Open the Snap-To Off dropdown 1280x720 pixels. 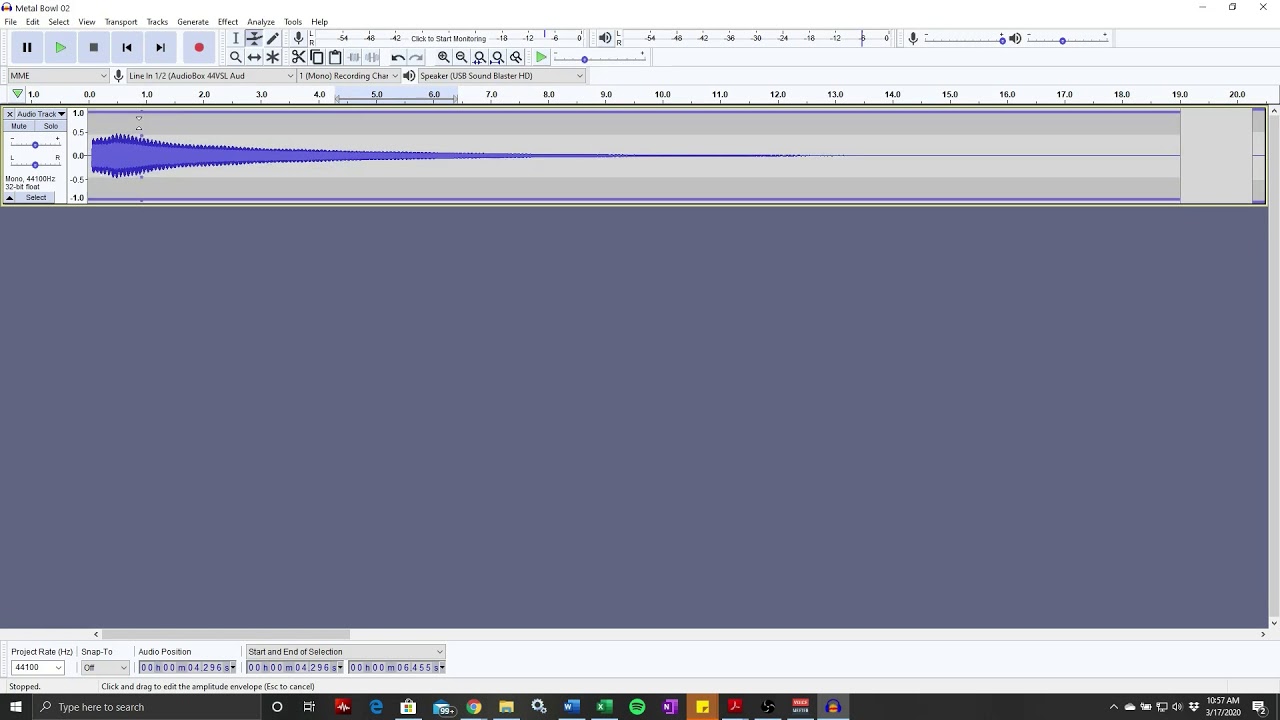(105, 668)
